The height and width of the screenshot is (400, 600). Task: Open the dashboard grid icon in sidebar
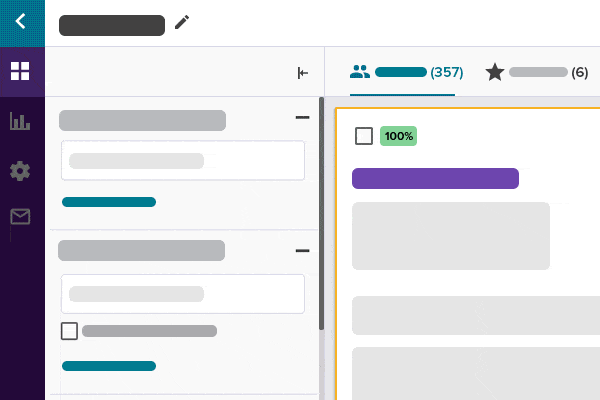(x=21, y=71)
